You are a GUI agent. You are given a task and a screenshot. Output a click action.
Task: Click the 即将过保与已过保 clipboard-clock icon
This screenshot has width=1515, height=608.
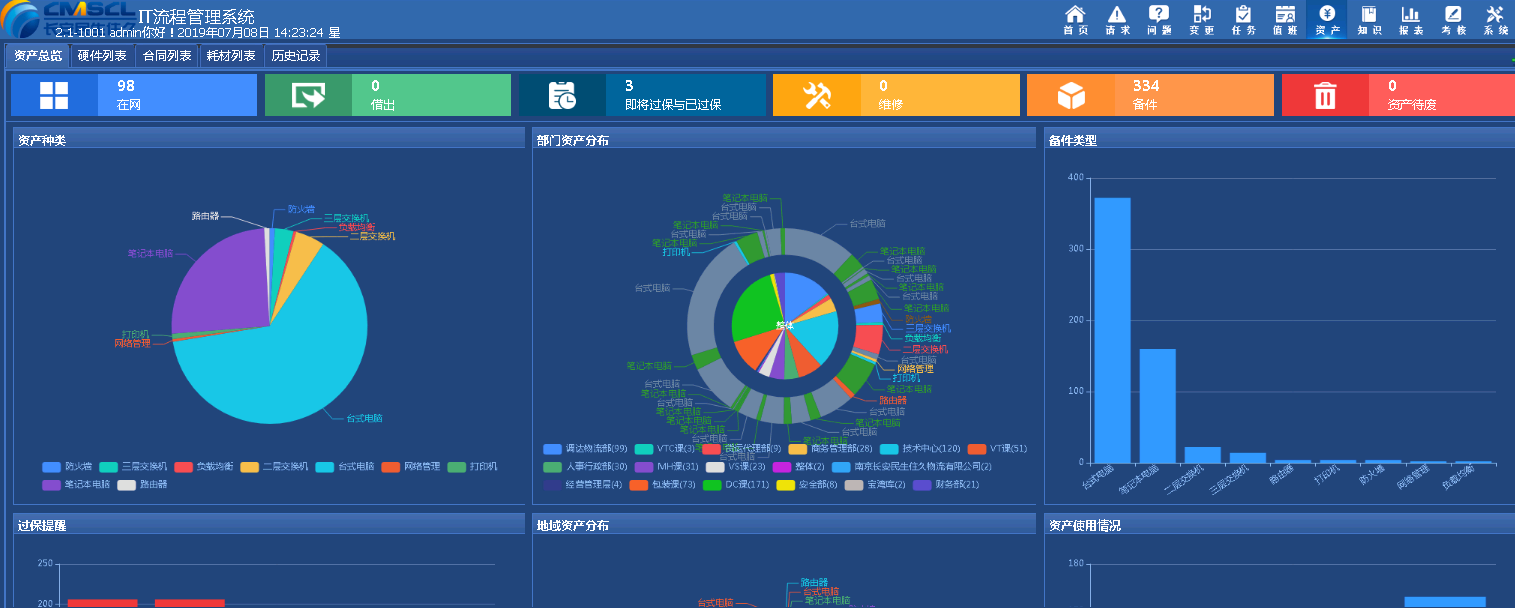pos(562,95)
